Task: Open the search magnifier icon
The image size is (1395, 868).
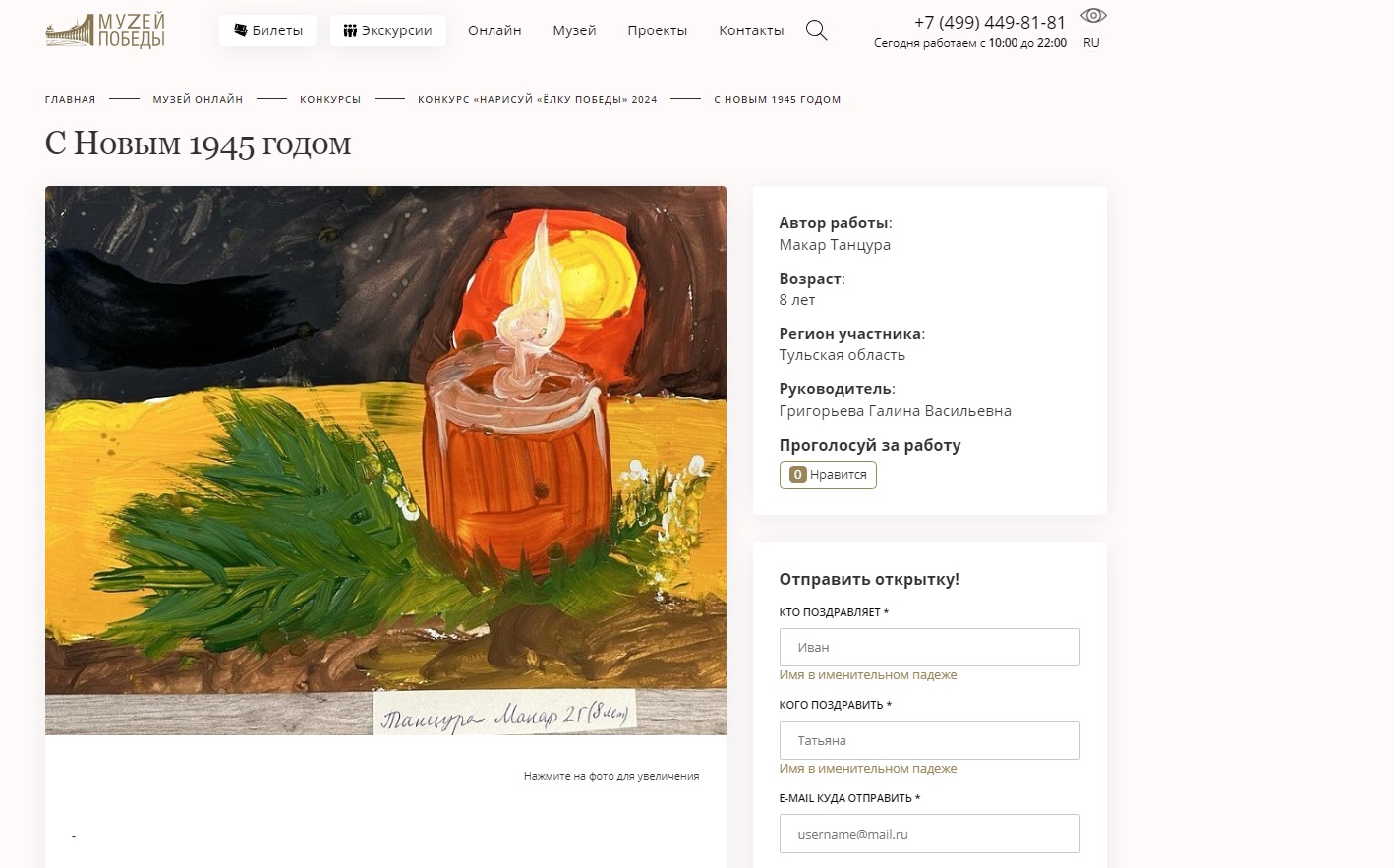Action: [816, 30]
